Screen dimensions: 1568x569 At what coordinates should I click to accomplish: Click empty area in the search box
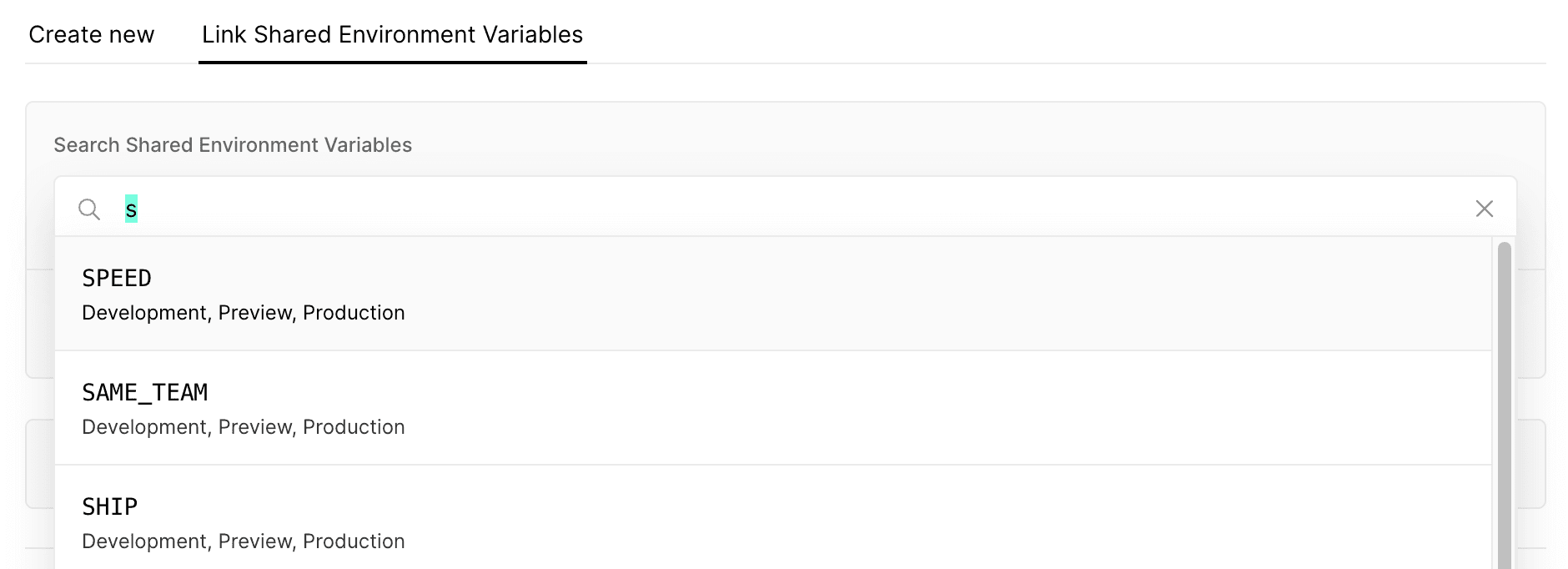click(x=834, y=209)
